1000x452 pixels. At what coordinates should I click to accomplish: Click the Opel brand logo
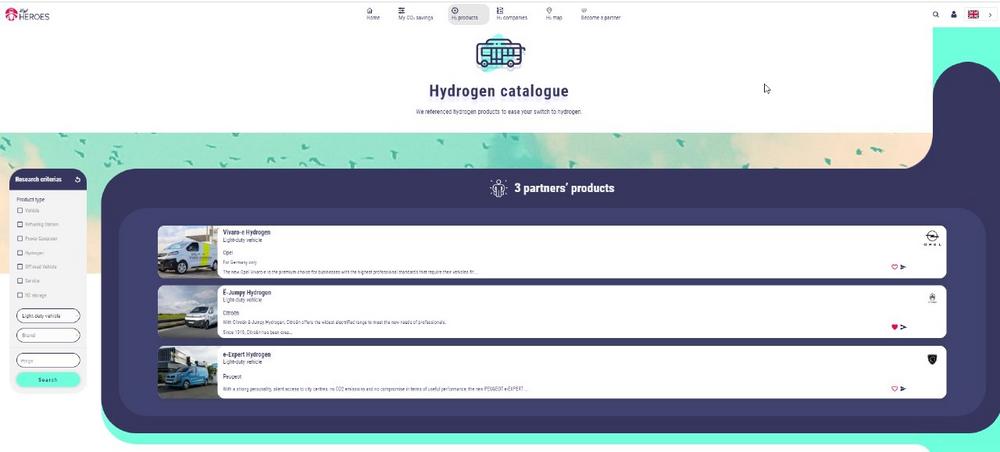click(931, 239)
